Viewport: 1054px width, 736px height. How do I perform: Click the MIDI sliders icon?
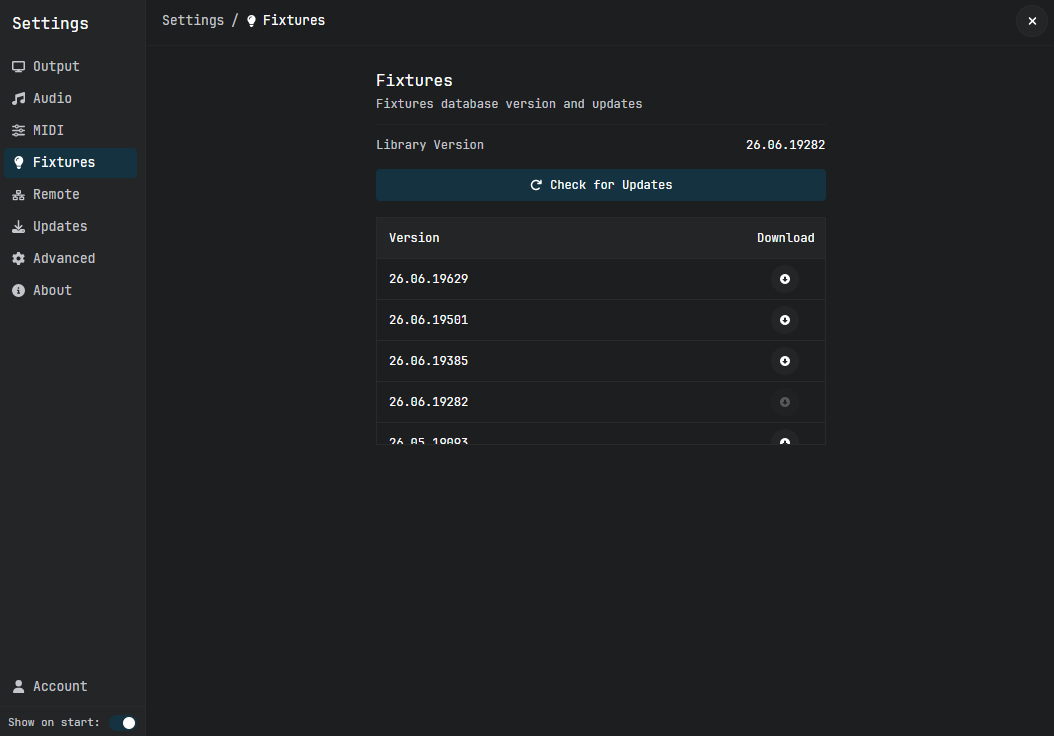pyautogui.click(x=19, y=130)
